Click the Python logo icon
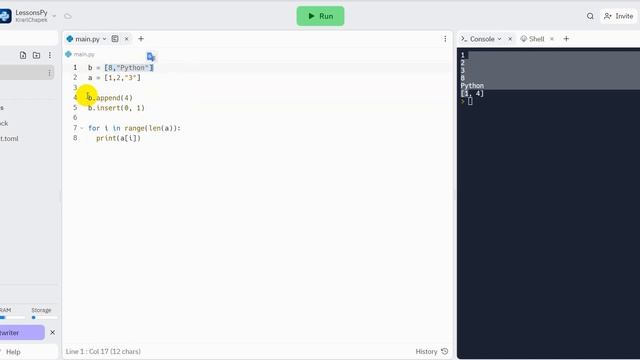This screenshot has width=640, height=360. (5, 16)
